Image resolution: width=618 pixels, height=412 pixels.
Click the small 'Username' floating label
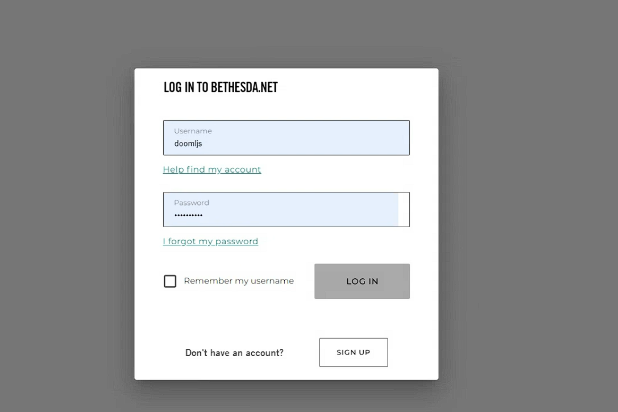pyautogui.click(x=193, y=131)
